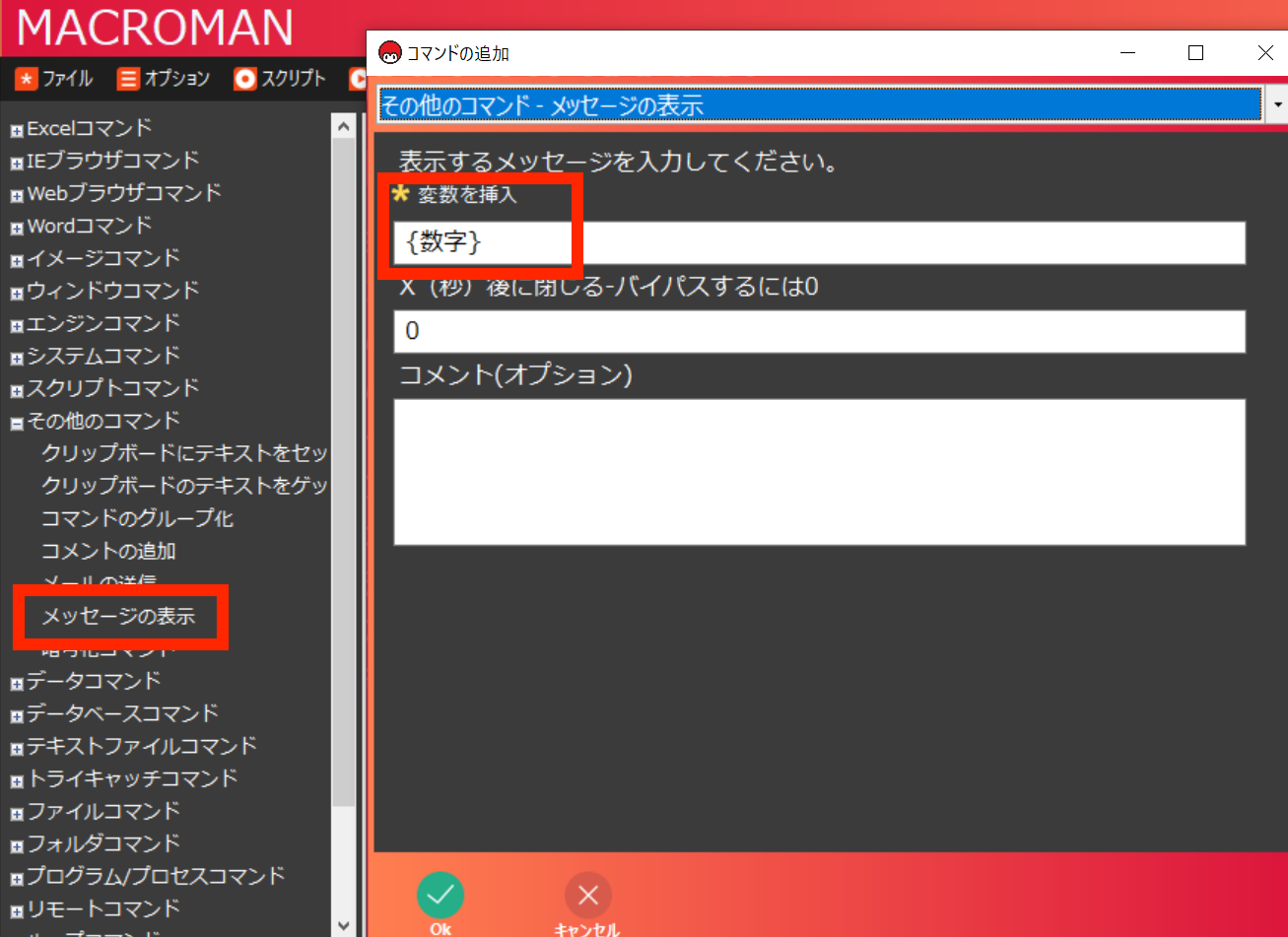
Task: Click the command list scrollbar up arrow
Action: (344, 126)
